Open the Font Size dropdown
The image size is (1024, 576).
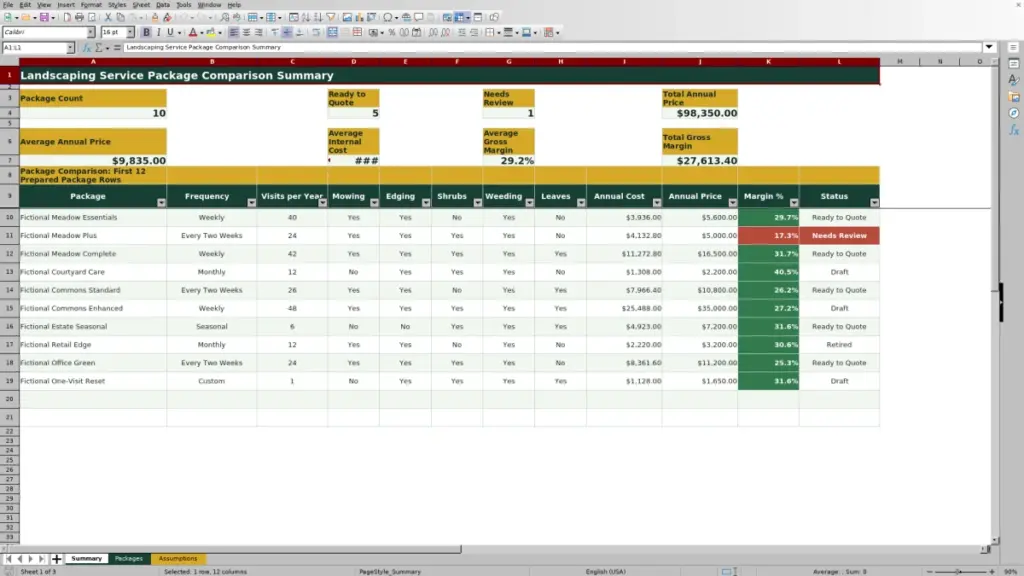pos(130,32)
